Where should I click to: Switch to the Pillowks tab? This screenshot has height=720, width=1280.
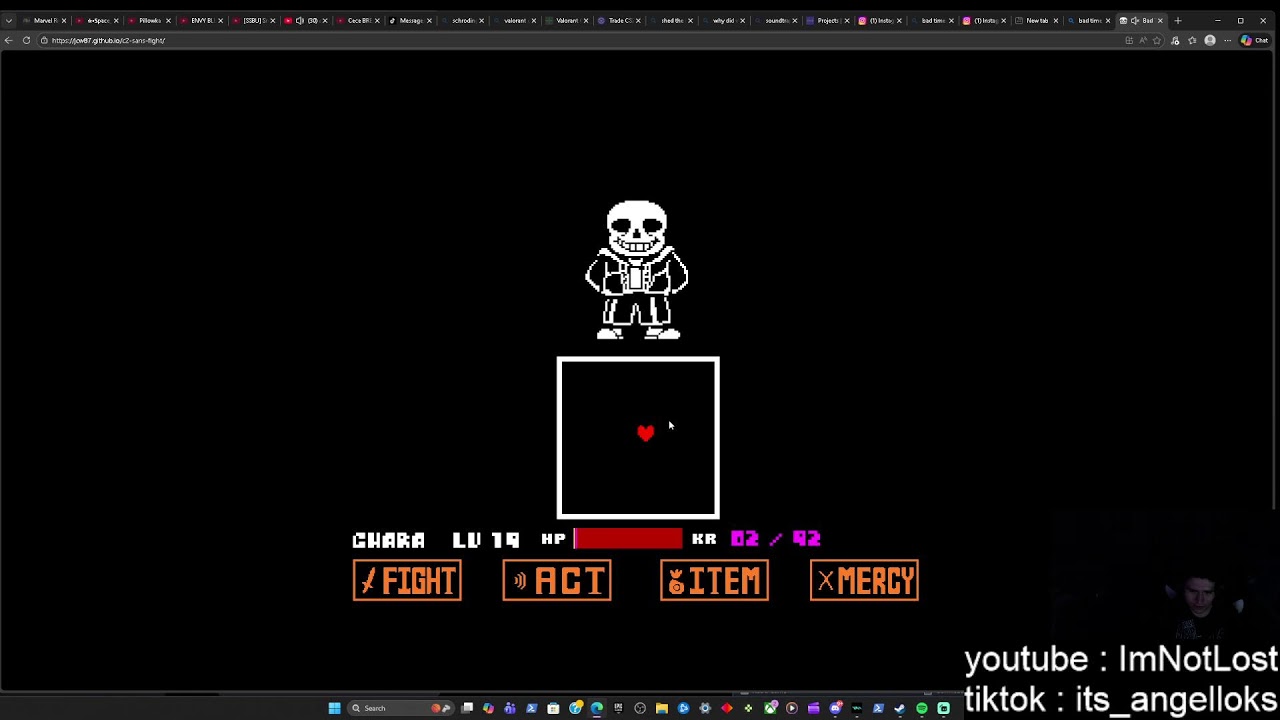click(x=150, y=20)
